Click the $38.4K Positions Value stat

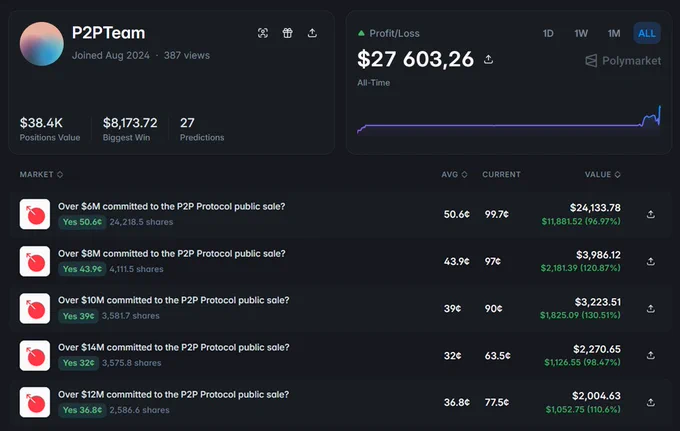[50, 129]
